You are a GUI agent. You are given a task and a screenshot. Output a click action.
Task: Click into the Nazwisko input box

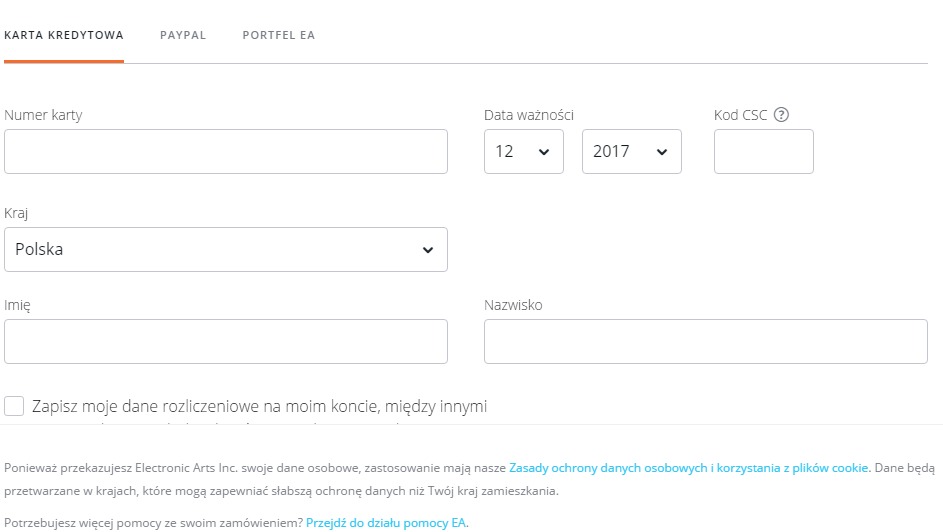pyautogui.click(x=705, y=342)
